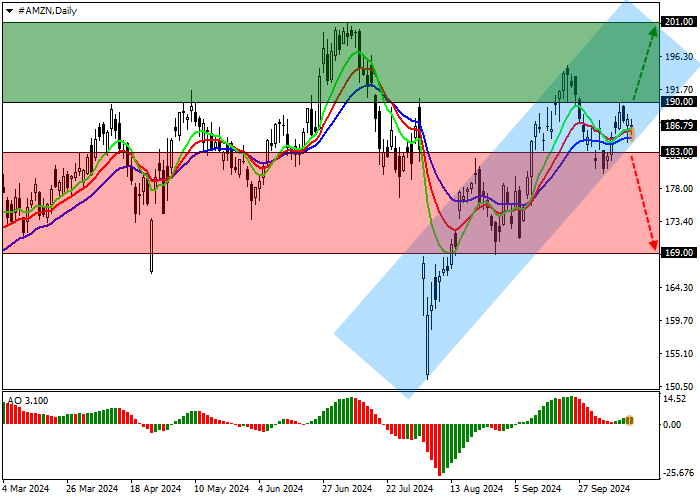The width and height of the screenshot is (700, 500).
Task: Click the 155.10 price axis value
Action: pyautogui.click(x=679, y=354)
